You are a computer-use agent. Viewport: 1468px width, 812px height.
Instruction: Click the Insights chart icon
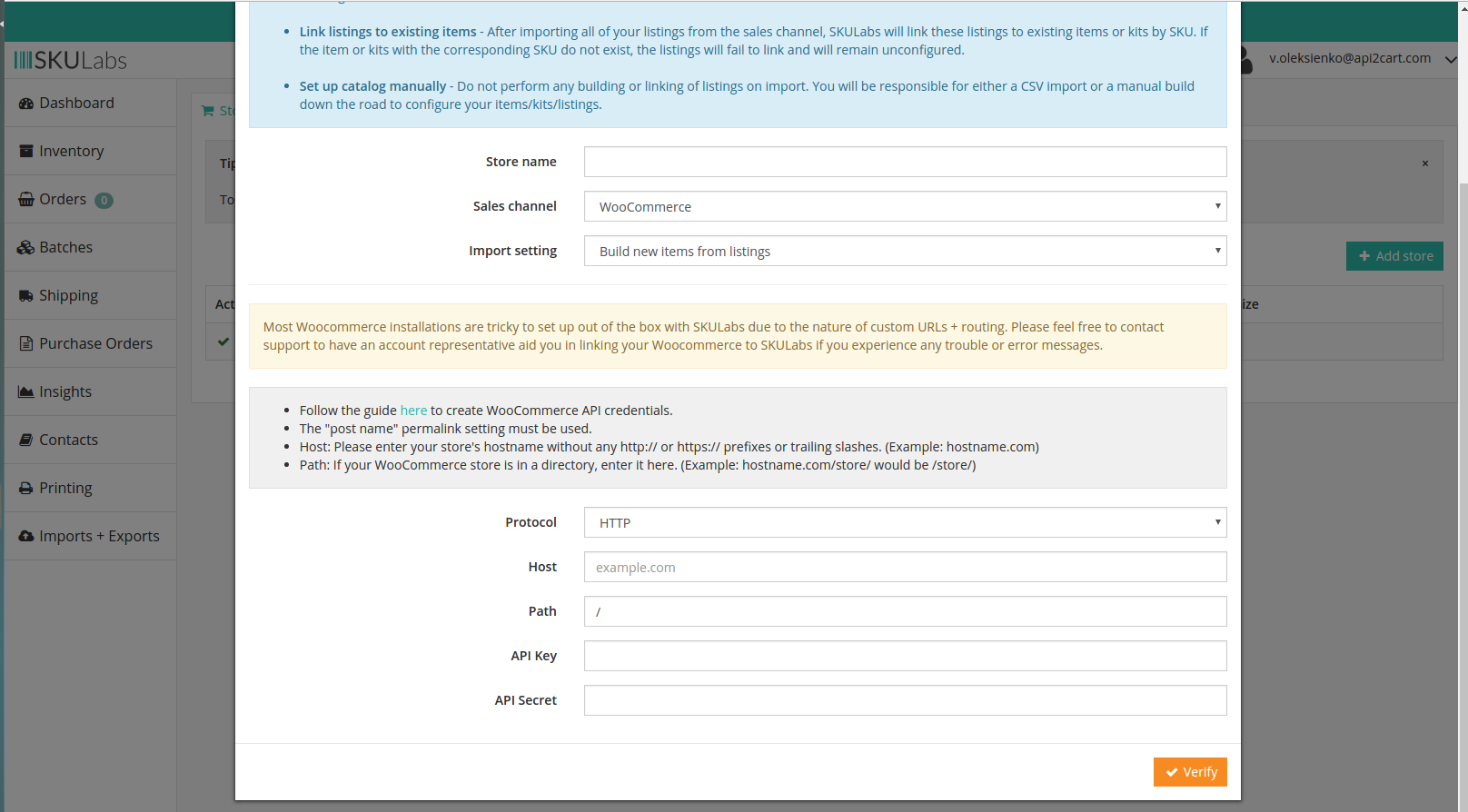coord(25,392)
